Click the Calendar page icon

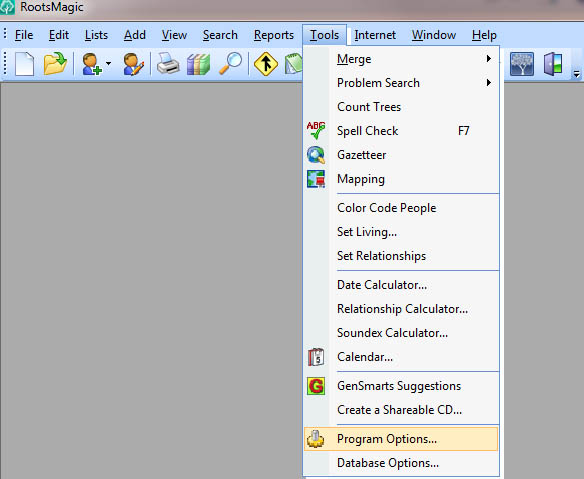[316, 357]
